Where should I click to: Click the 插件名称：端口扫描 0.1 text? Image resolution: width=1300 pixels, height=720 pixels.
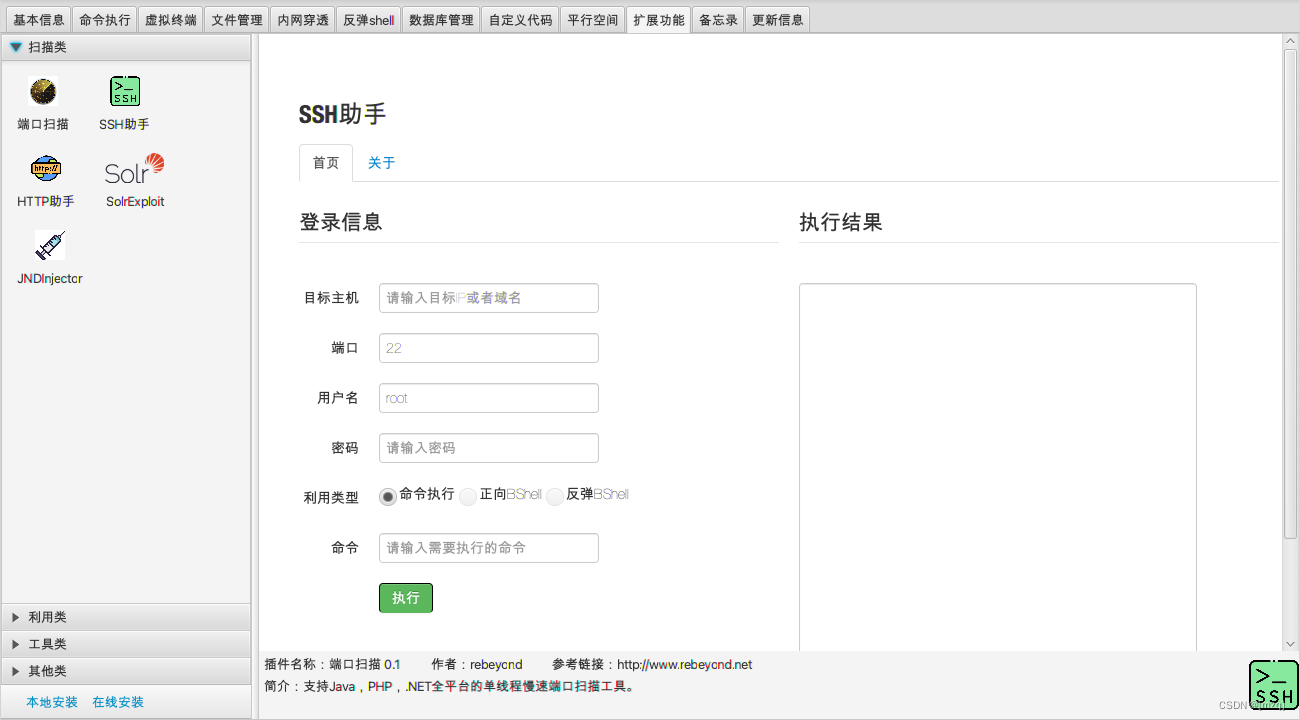click(x=332, y=665)
